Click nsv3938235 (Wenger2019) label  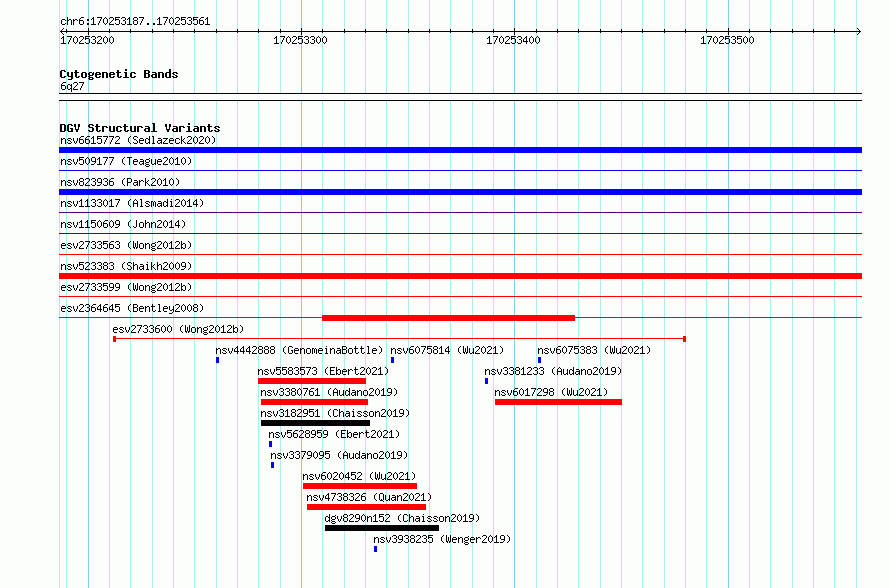(442, 539)
